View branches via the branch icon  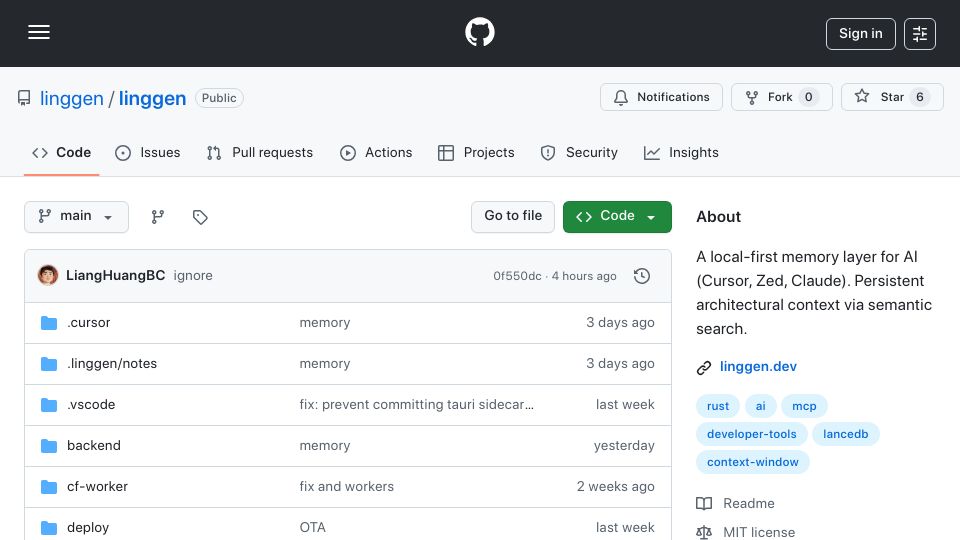point(158,217)
